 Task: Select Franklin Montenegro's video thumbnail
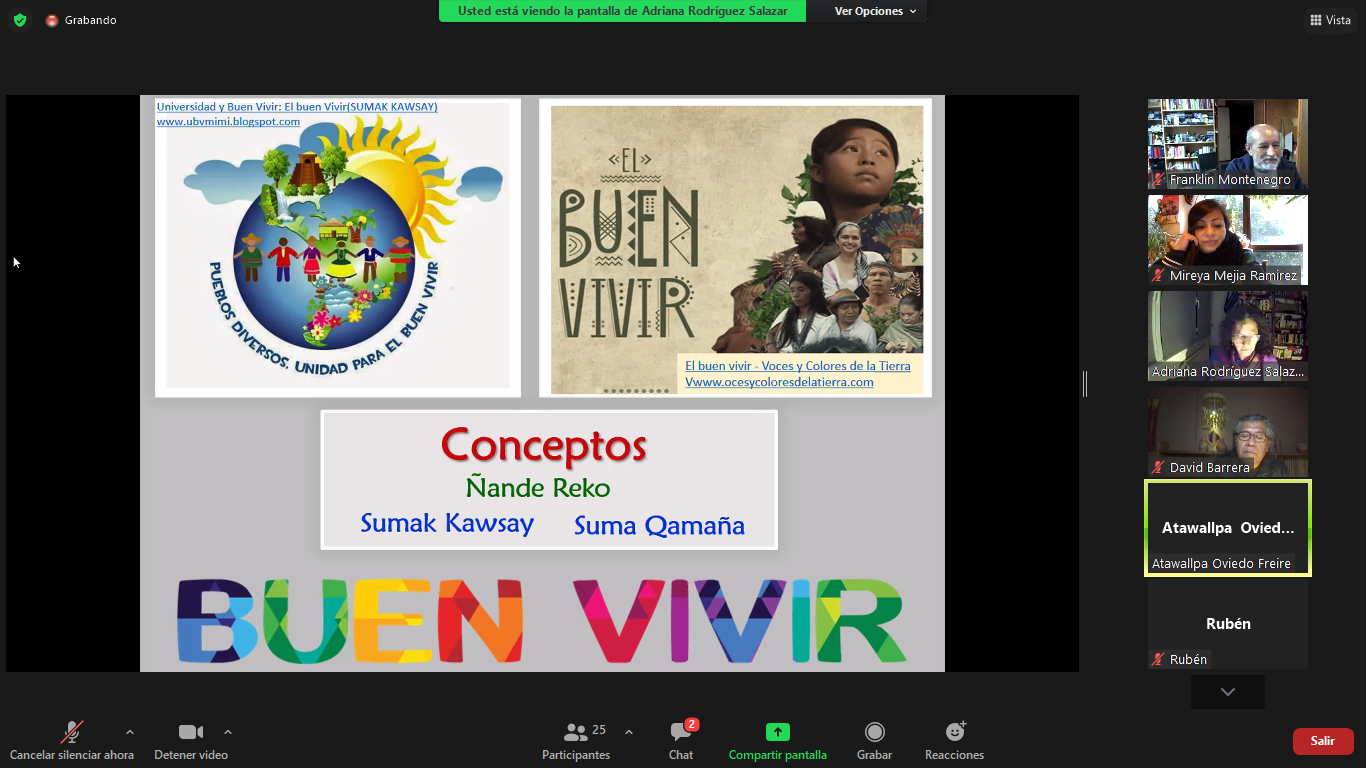[1227, 144]
